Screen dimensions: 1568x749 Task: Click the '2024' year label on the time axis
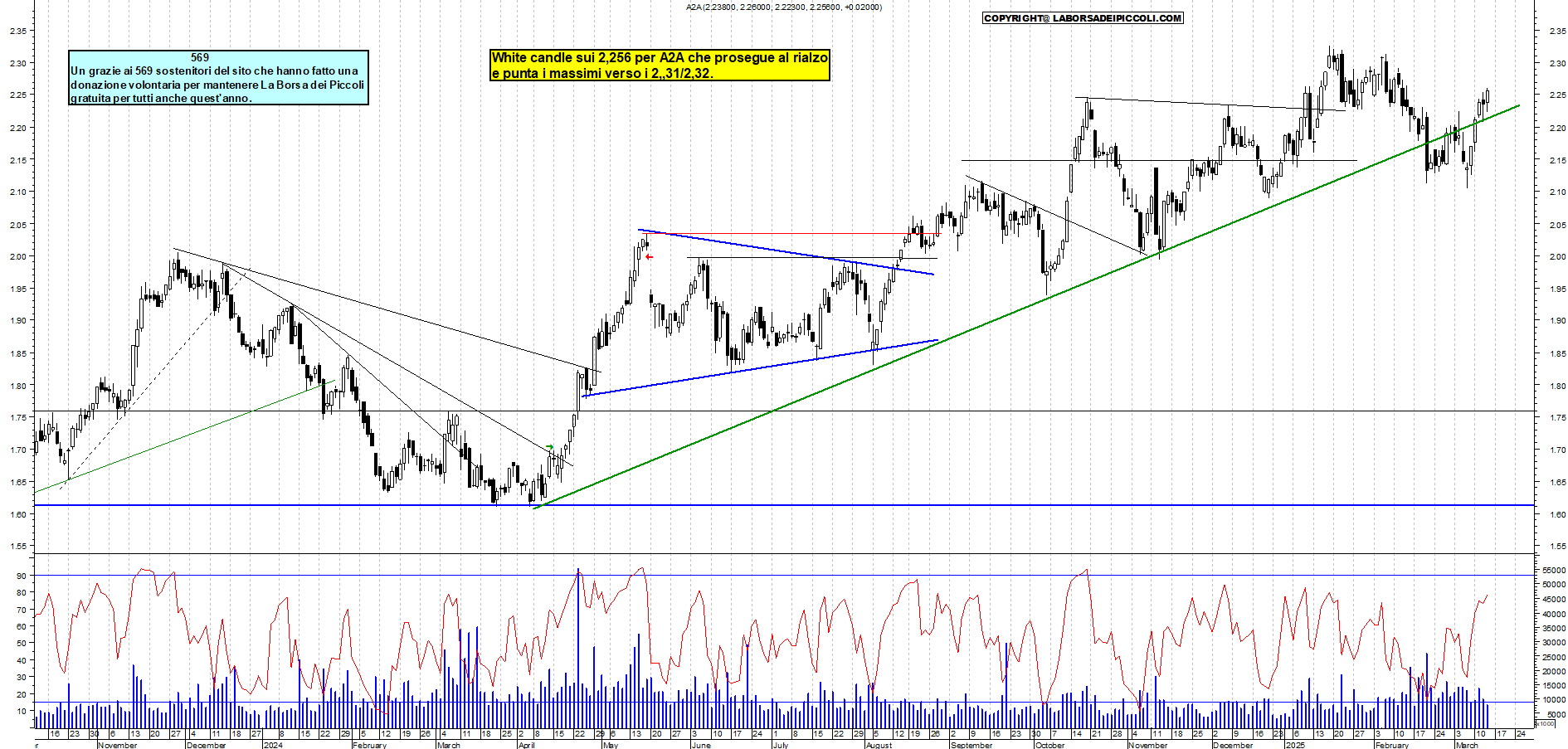pos(273,745)
